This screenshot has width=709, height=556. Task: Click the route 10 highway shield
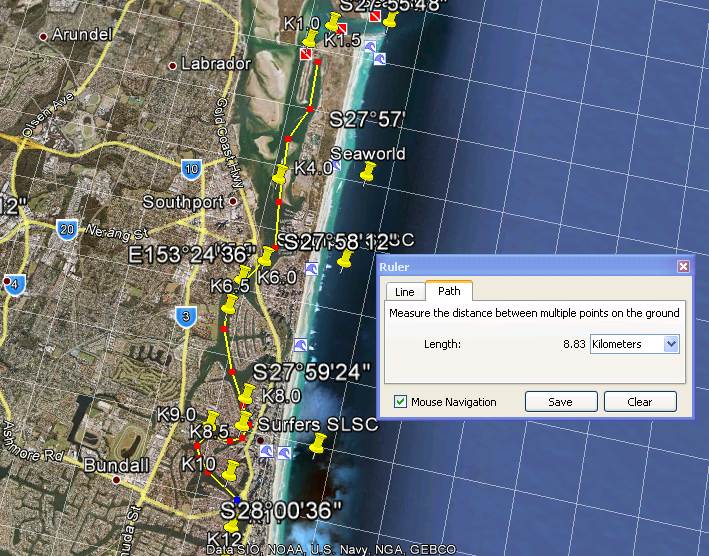191,170
